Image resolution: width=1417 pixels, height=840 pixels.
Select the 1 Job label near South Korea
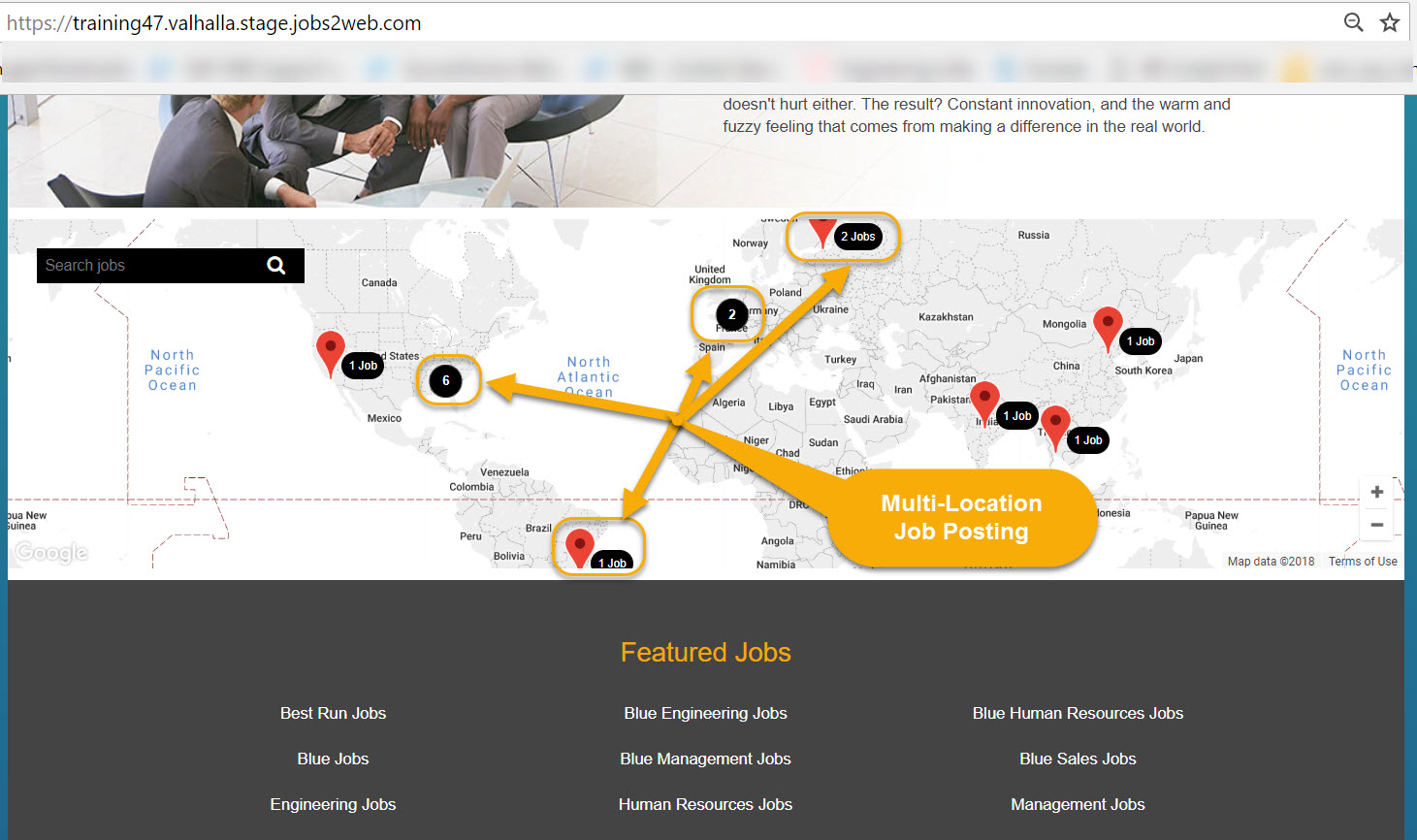[x=1141, y=341]
